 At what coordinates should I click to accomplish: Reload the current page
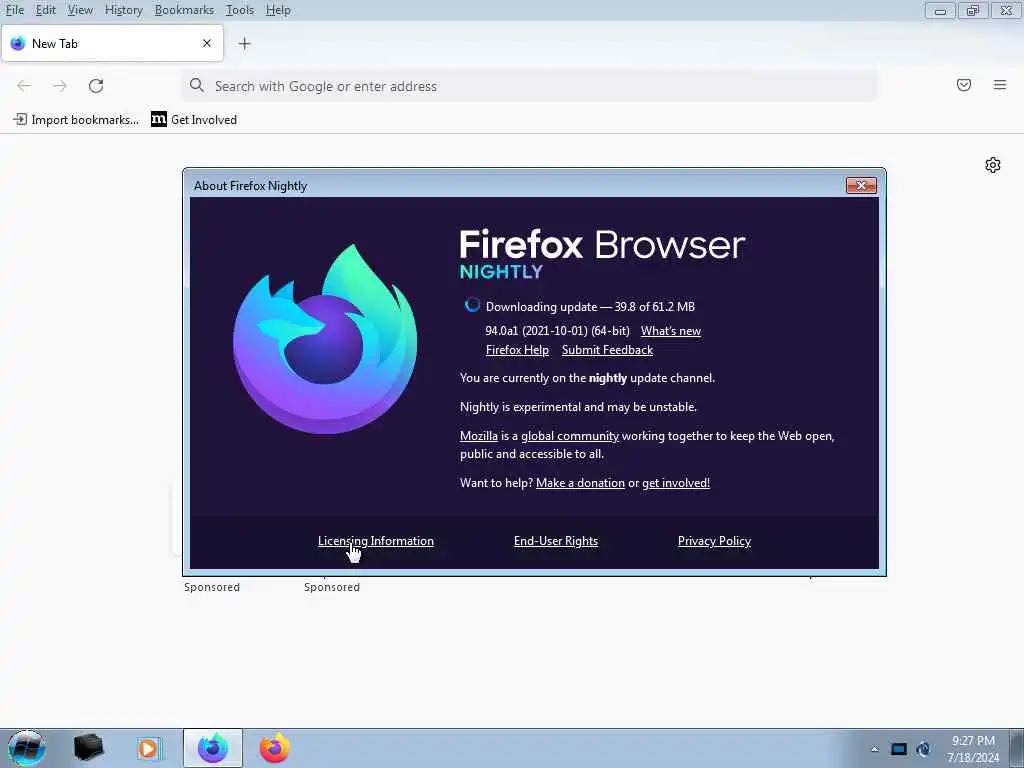96,86
